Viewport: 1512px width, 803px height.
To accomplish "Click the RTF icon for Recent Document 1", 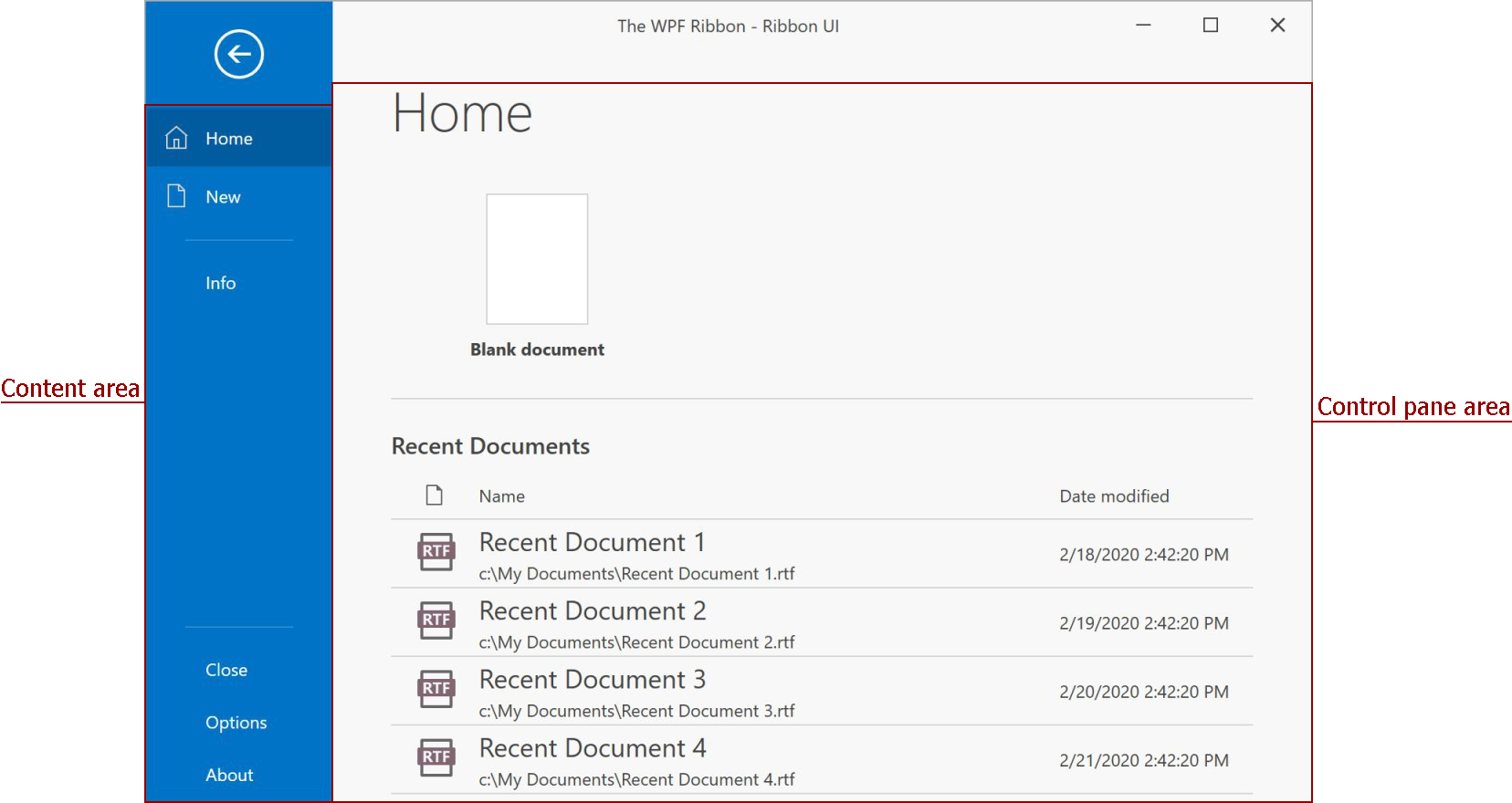I will coord(436,552).
